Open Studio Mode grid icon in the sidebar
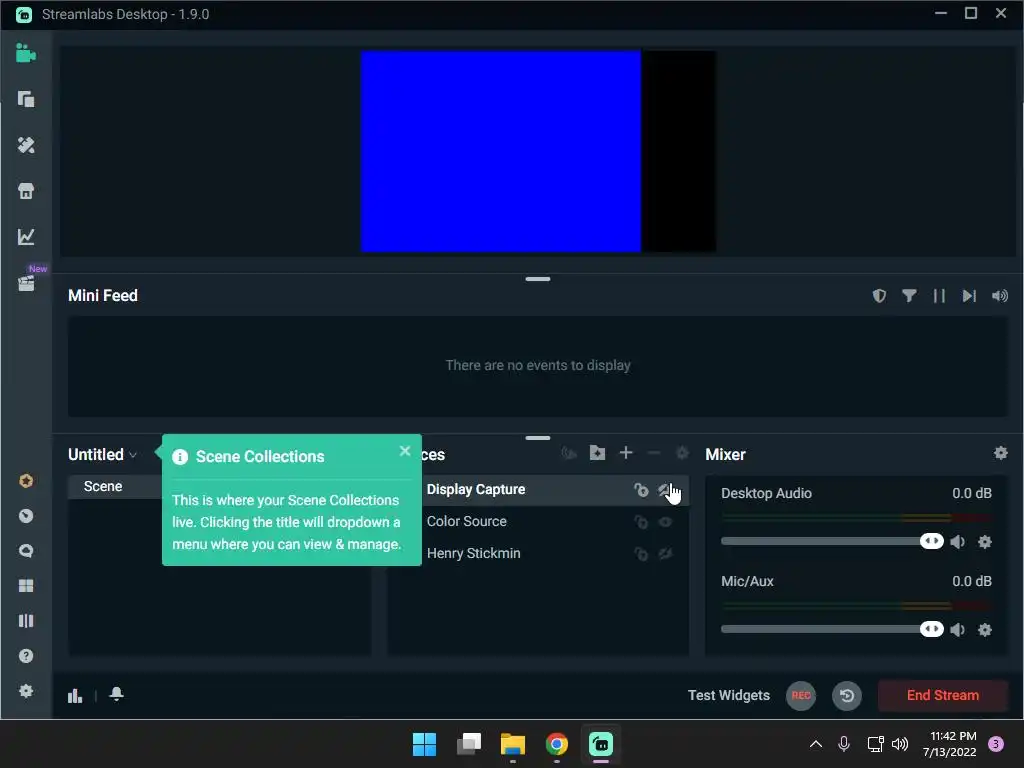The image size is (1024, 768). coord(26,586)
